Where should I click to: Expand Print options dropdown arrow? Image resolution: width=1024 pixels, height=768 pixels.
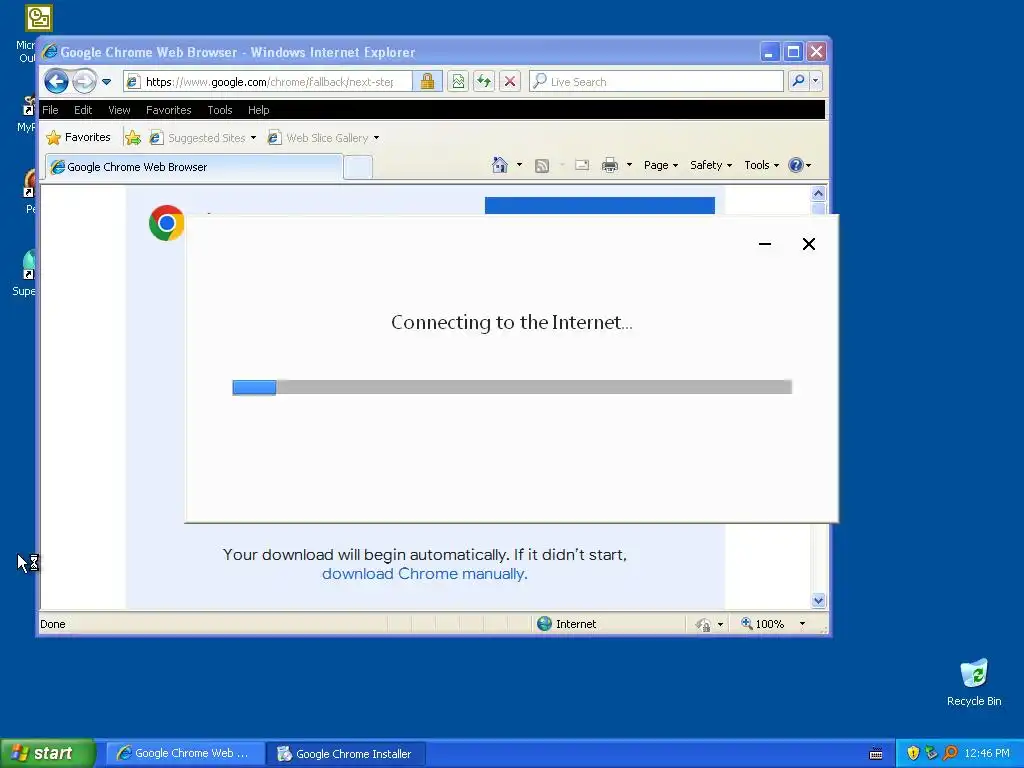click(630, 165)
